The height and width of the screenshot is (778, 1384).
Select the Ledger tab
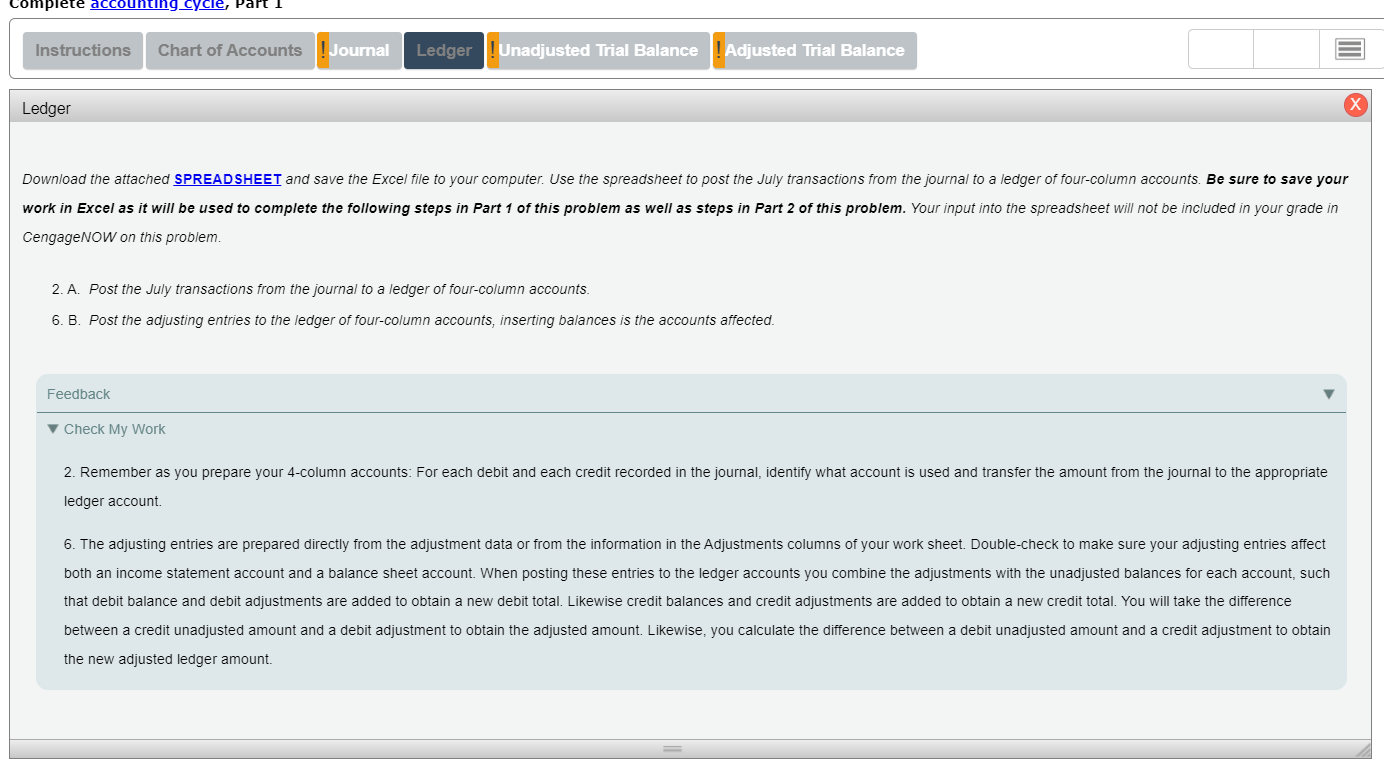(x=443, y=50)
